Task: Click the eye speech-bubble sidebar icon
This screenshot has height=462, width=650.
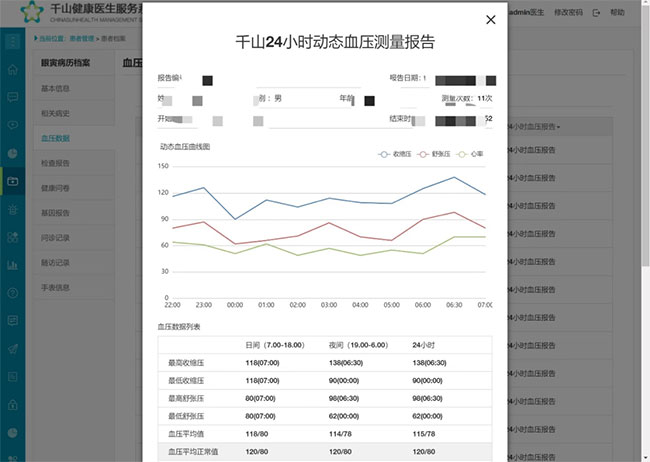Action: [12, 125]
